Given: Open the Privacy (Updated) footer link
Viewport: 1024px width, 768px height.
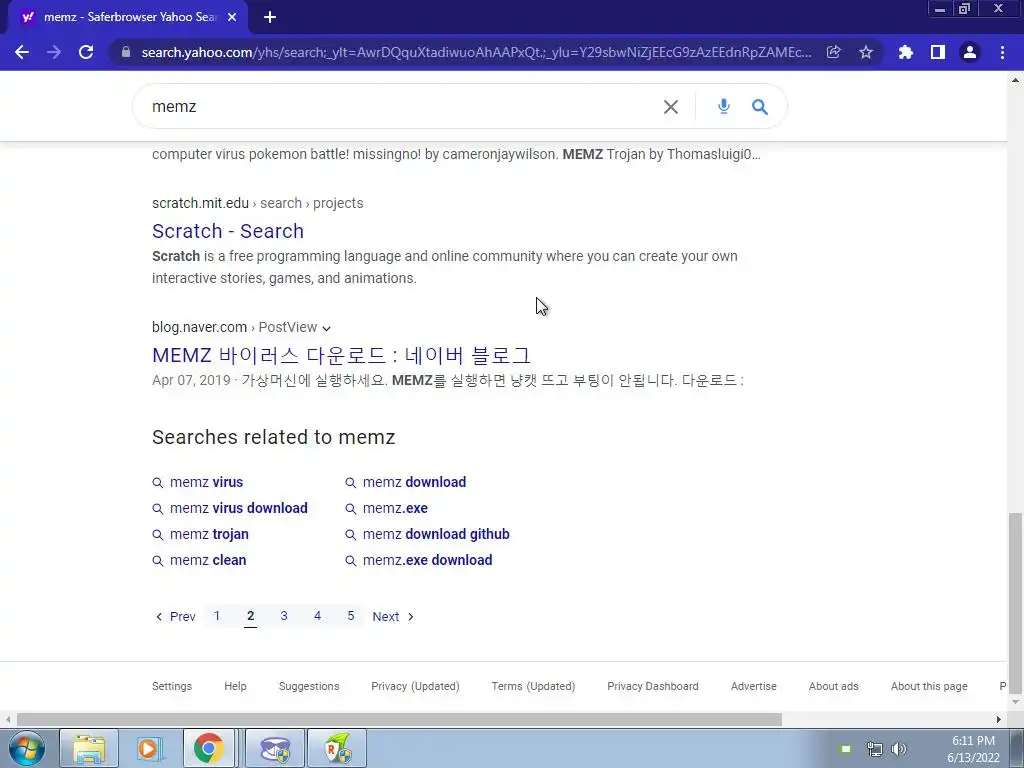Looking at the screenshot, I should (x=415, y=686).
